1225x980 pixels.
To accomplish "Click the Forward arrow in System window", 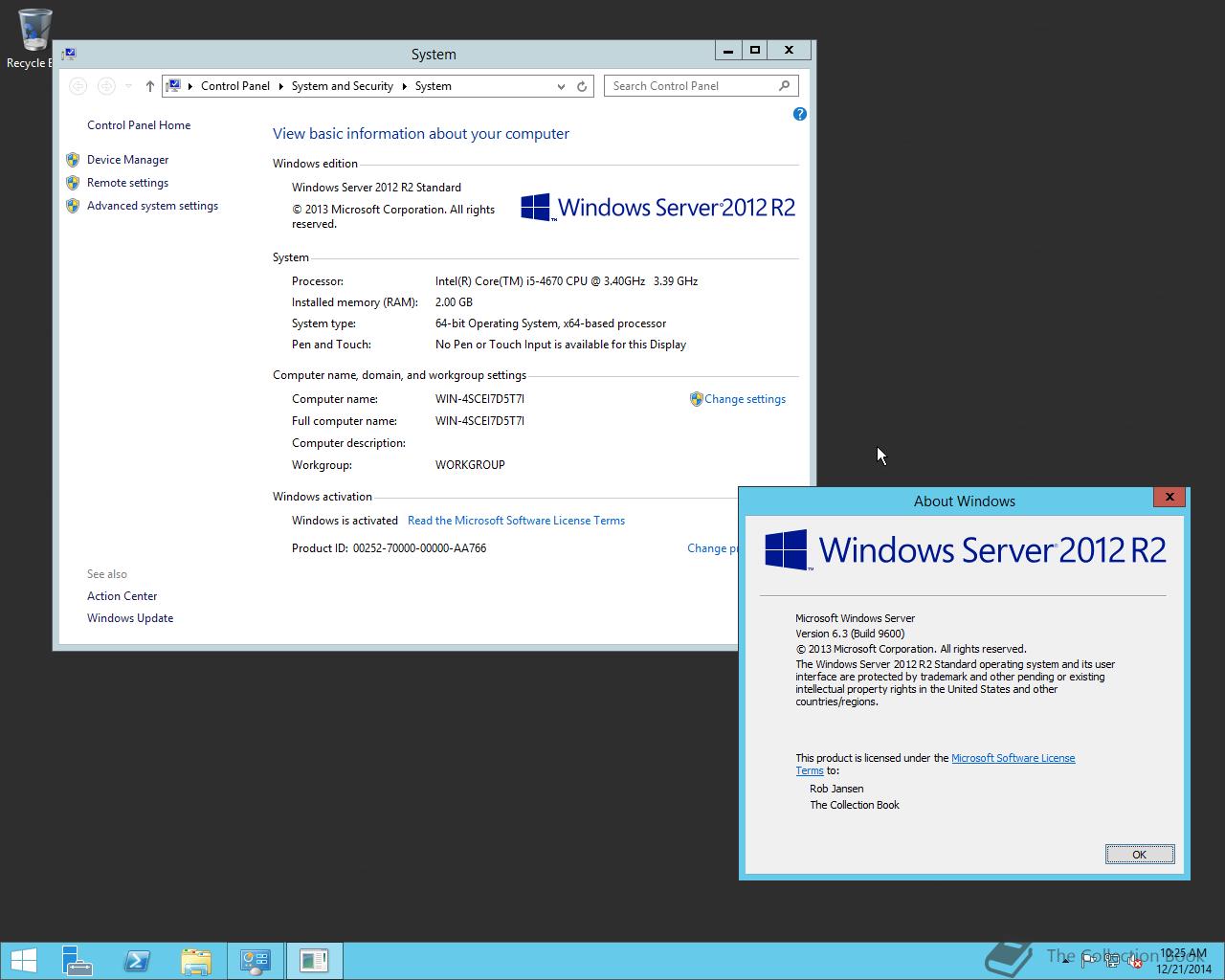I will [x=106, y=86].
